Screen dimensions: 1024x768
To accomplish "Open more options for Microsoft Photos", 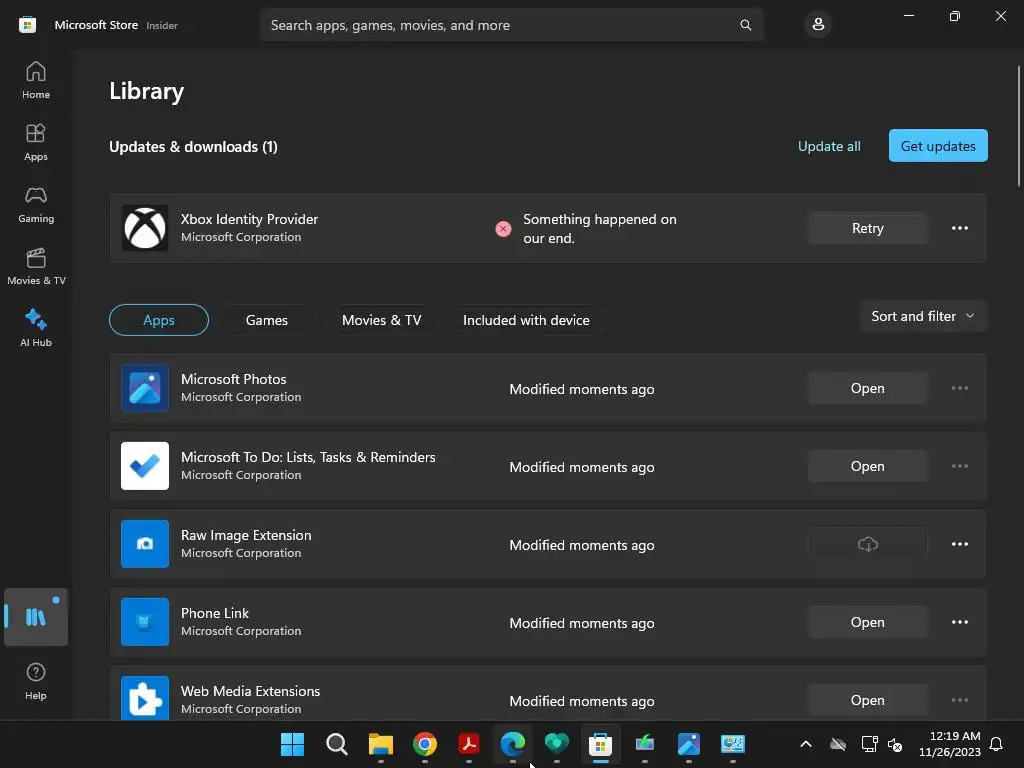I will click(959, 388).
